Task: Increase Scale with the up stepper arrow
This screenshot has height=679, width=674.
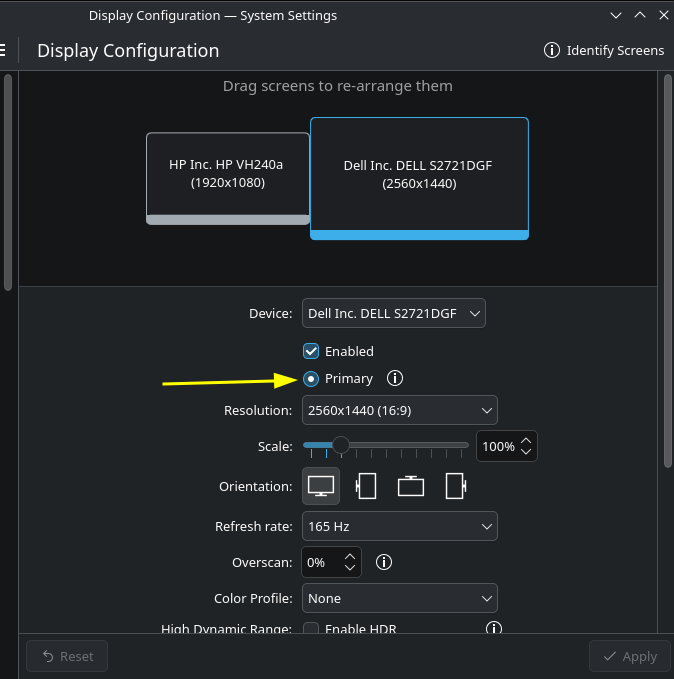Action: tap(526, 440)
